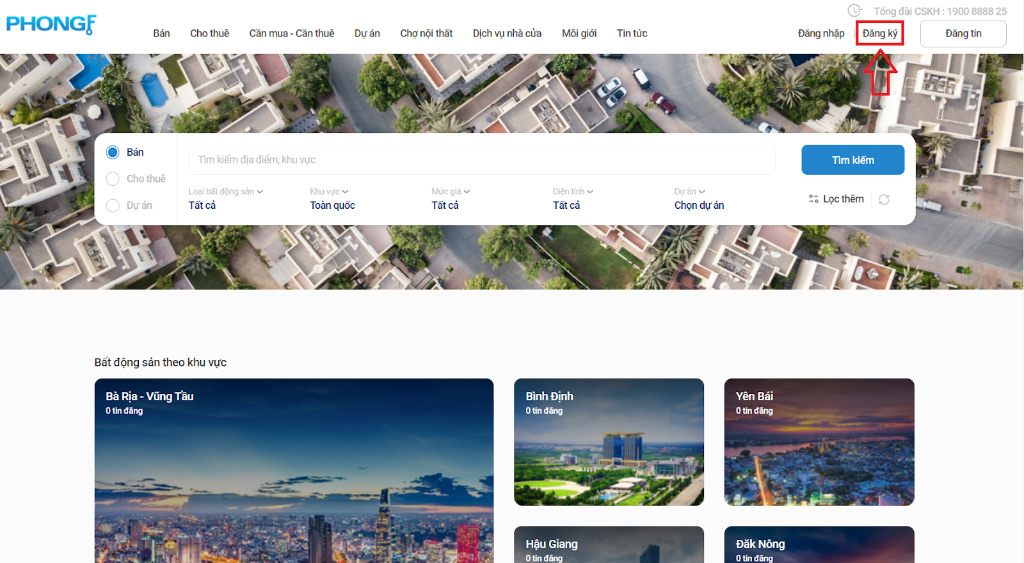Open the Môi giới menu item
This screenshot has height=563, width=1024.
point(579,34)
